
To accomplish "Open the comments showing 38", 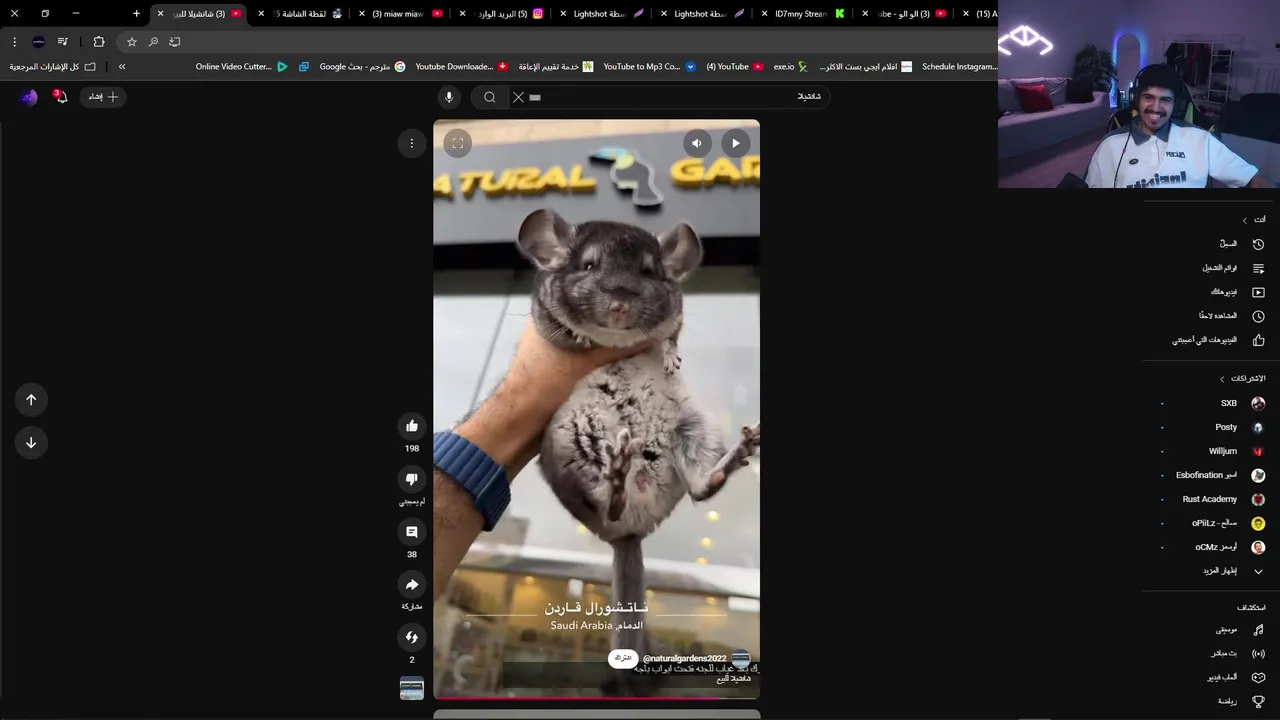I will point(411,532).
